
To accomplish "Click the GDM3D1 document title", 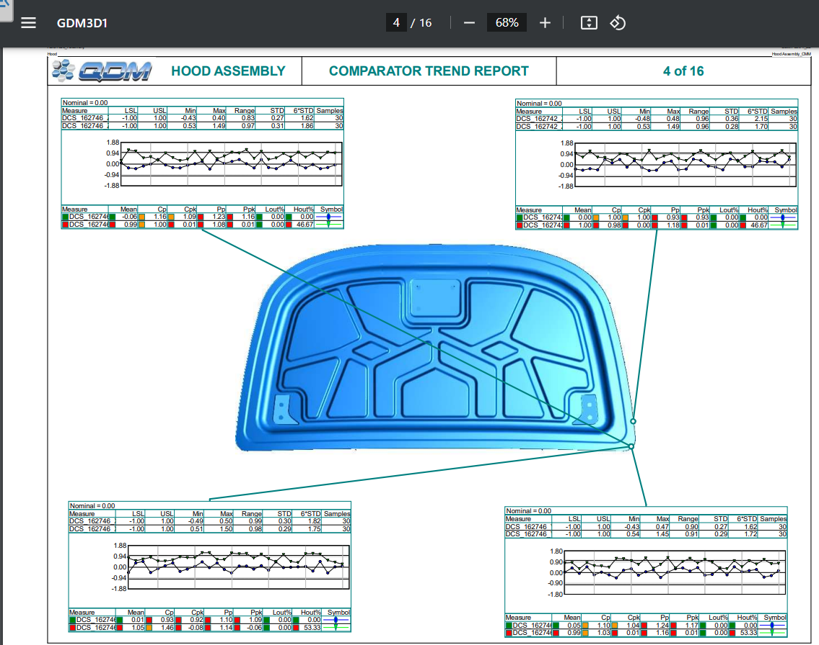I will (x=82, y=23).
